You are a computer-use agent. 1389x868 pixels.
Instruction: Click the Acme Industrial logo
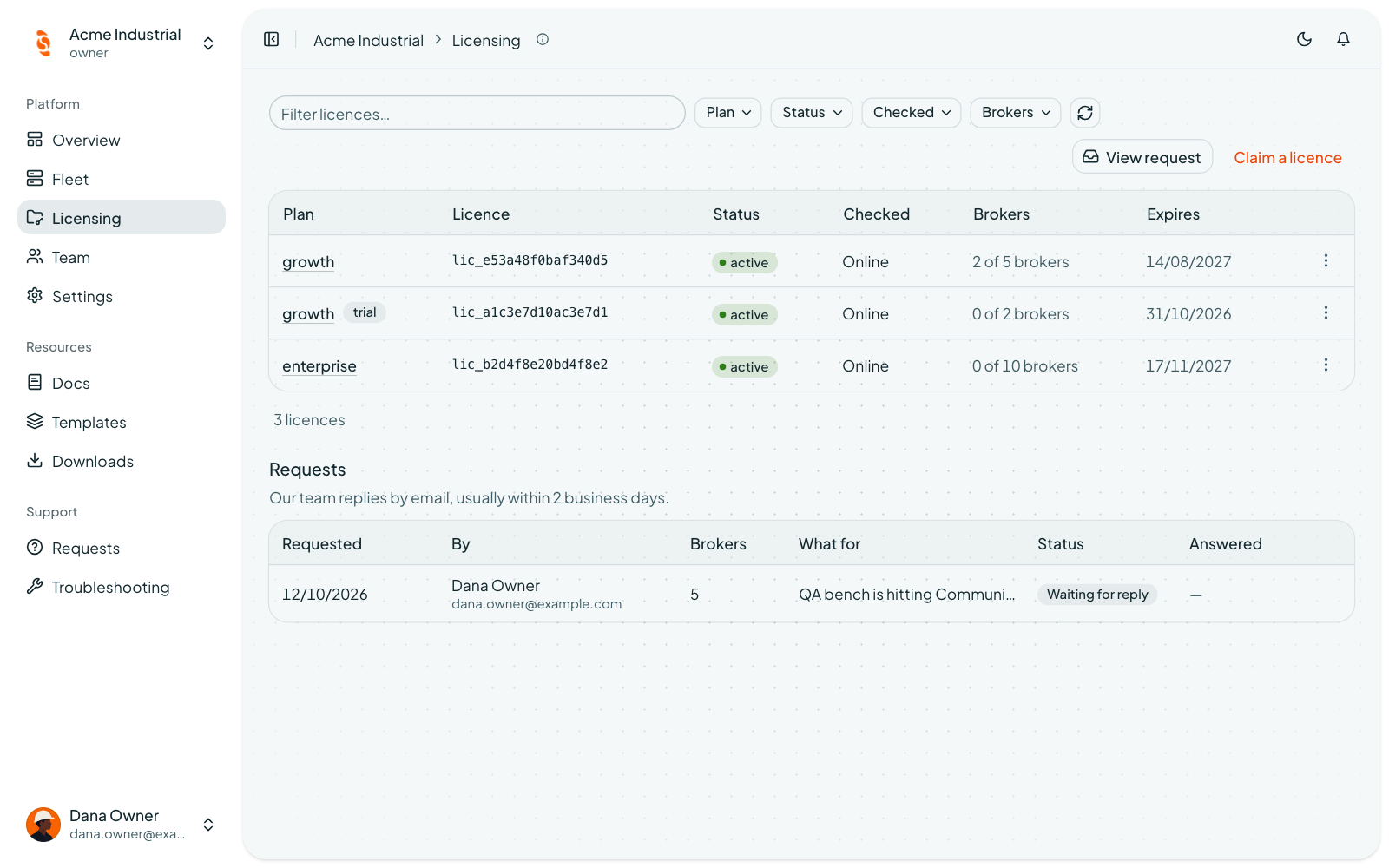point(43,43)
